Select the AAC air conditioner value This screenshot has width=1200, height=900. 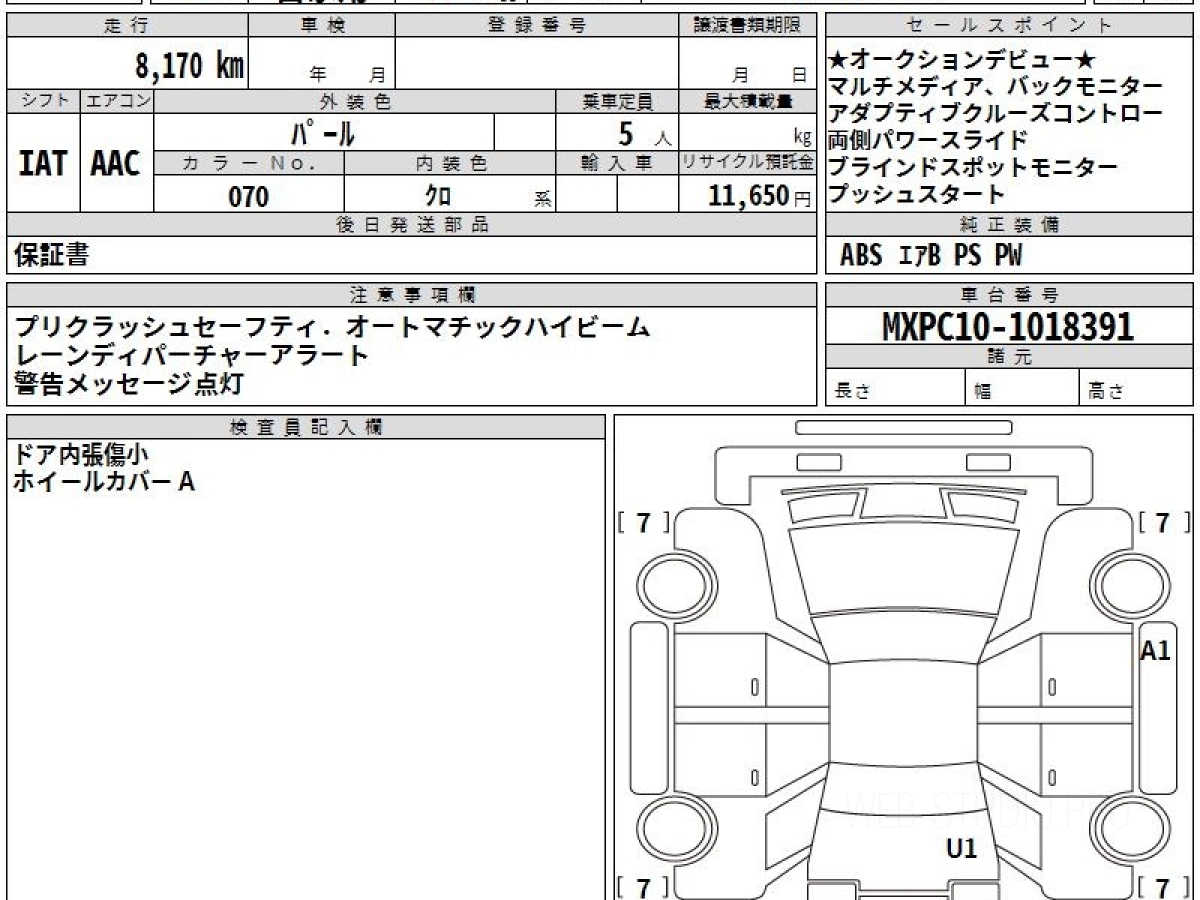(x=116, y=163)
